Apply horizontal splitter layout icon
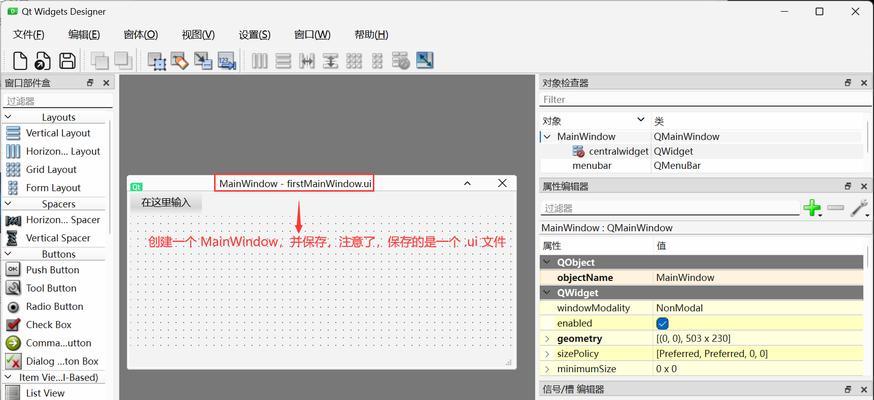 (307, 60)
